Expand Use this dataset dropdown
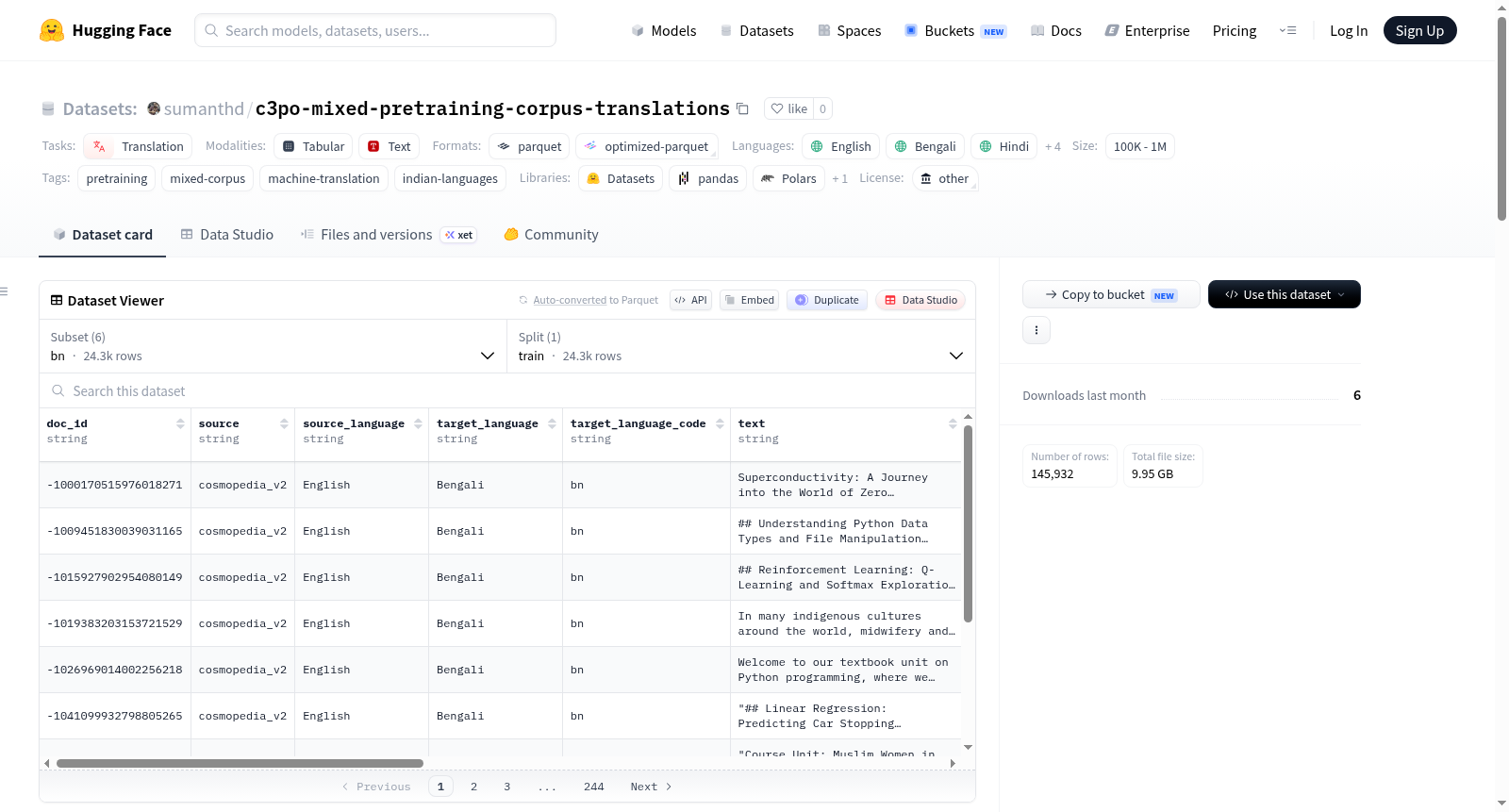 1284,294
